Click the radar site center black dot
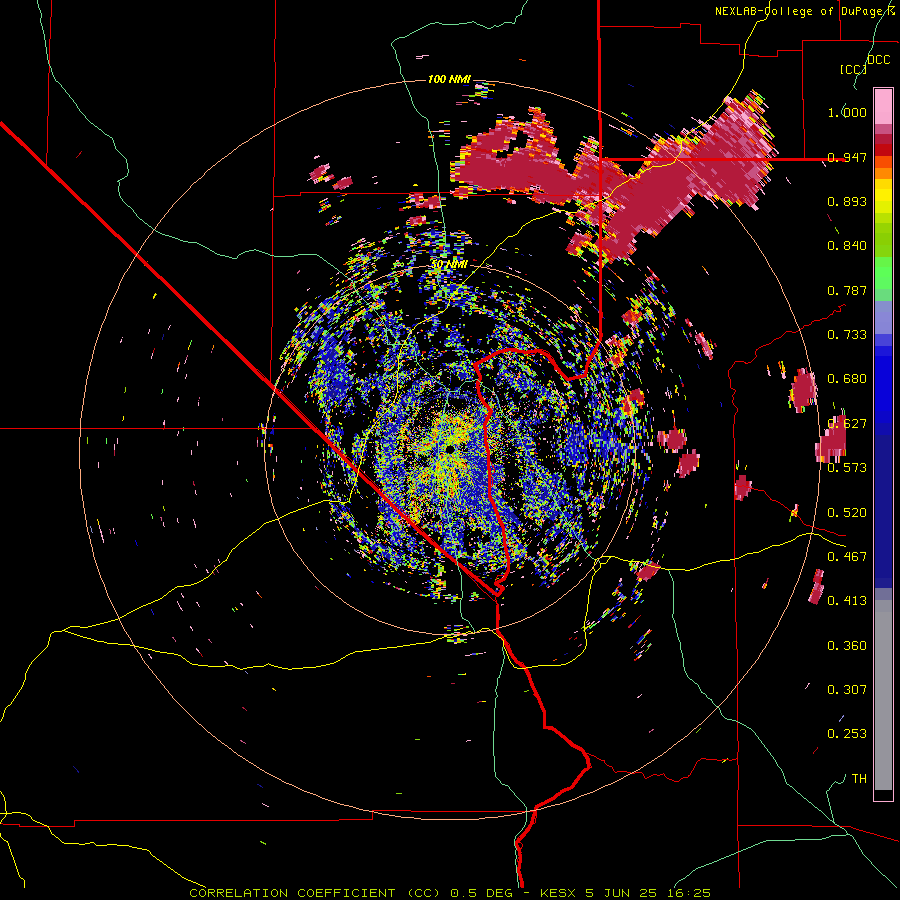The image size is (900, 900). [x=451, y=448]
